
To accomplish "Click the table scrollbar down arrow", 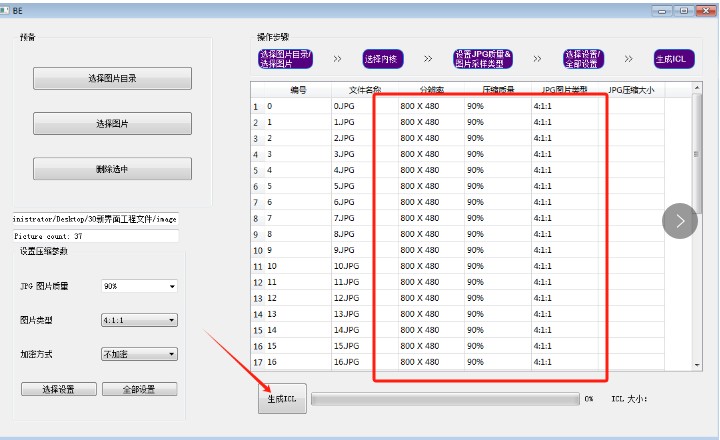I will (697, 365).
